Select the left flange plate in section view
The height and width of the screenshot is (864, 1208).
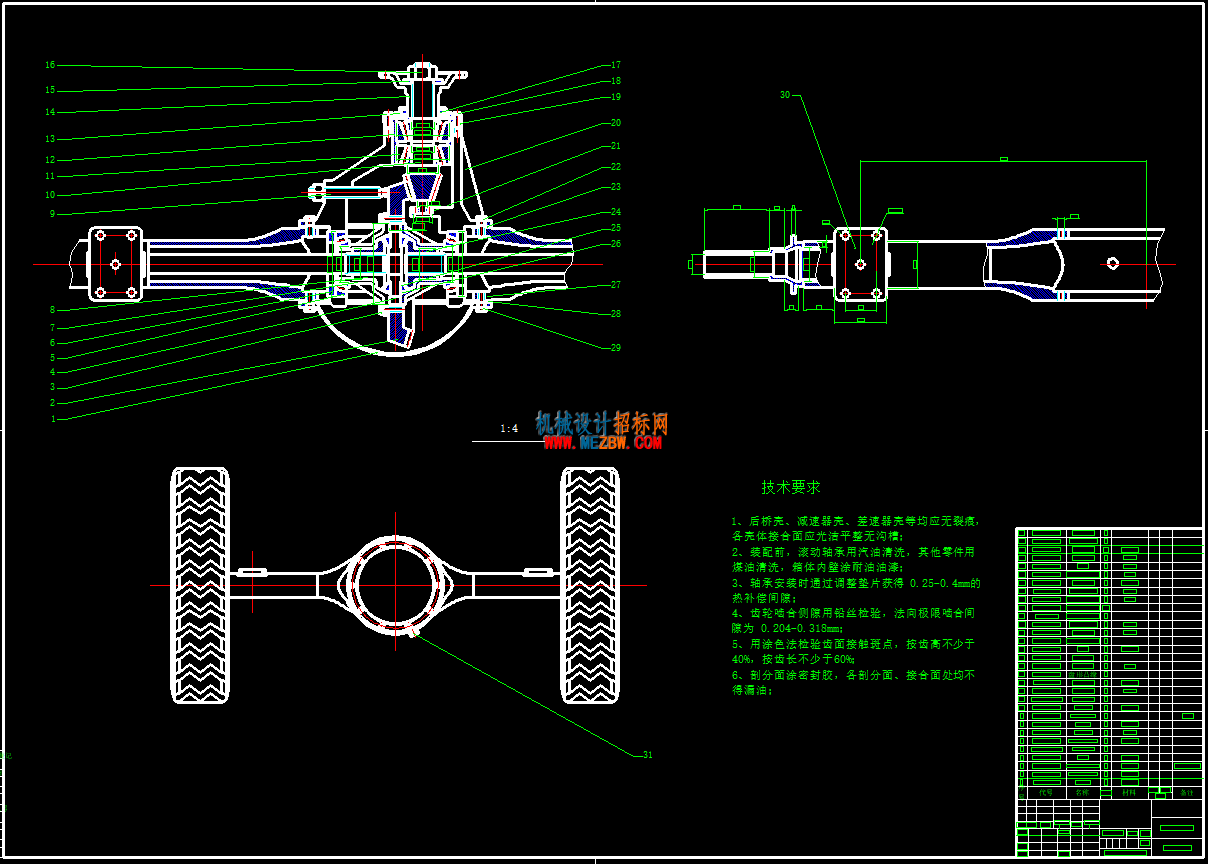[x=115, y=264]
